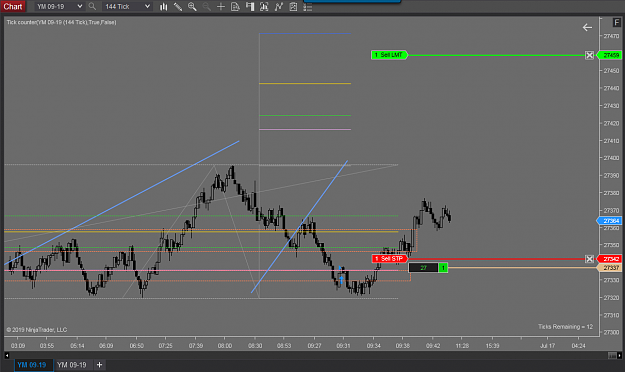Open the YM 09-19 instrument dropdown
625x372 pixels.
59,6
